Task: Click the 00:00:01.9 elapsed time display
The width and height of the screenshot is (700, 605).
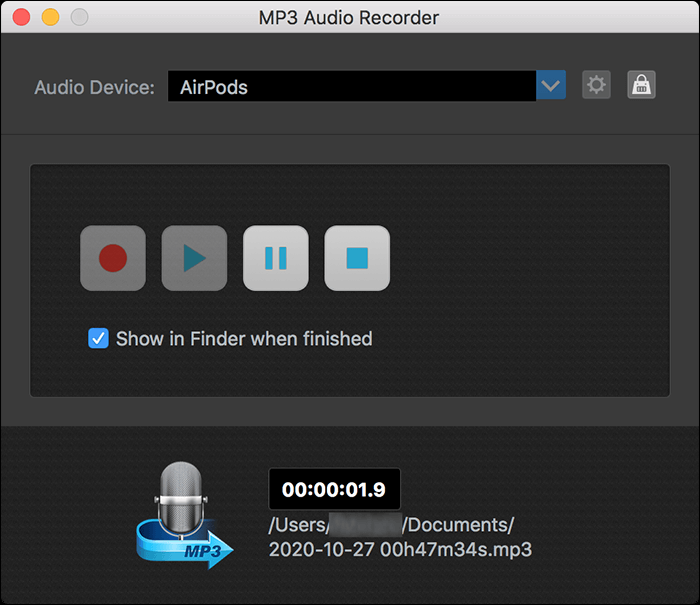Action: 334,490
